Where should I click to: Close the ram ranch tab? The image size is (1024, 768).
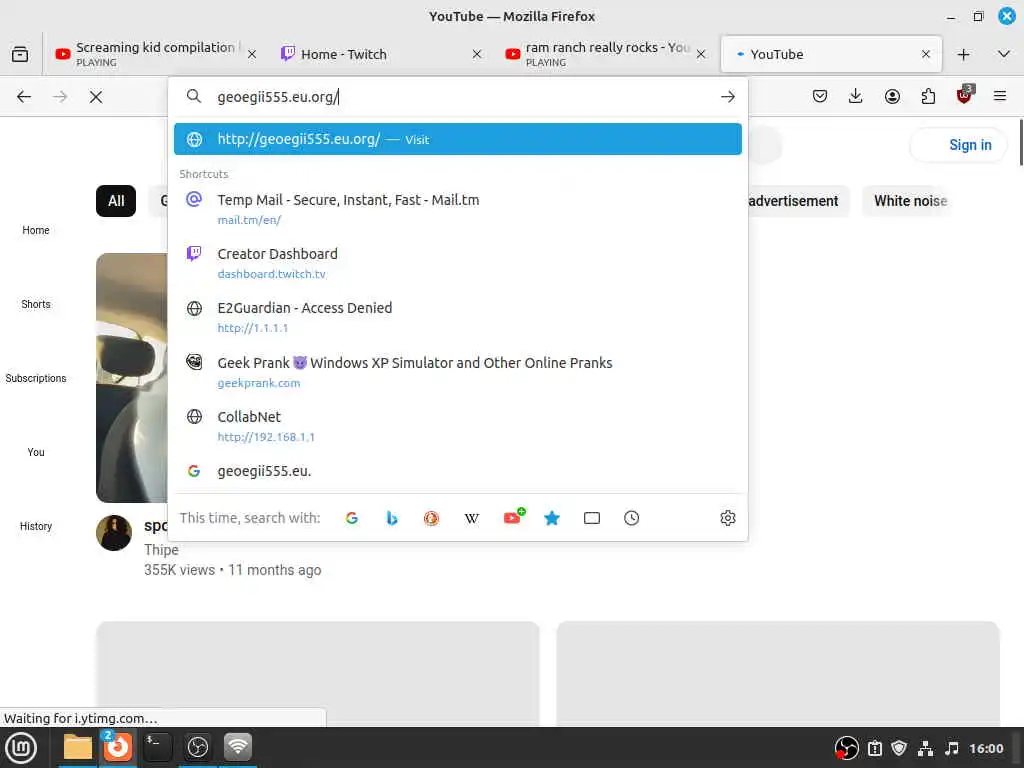point(701,54)
